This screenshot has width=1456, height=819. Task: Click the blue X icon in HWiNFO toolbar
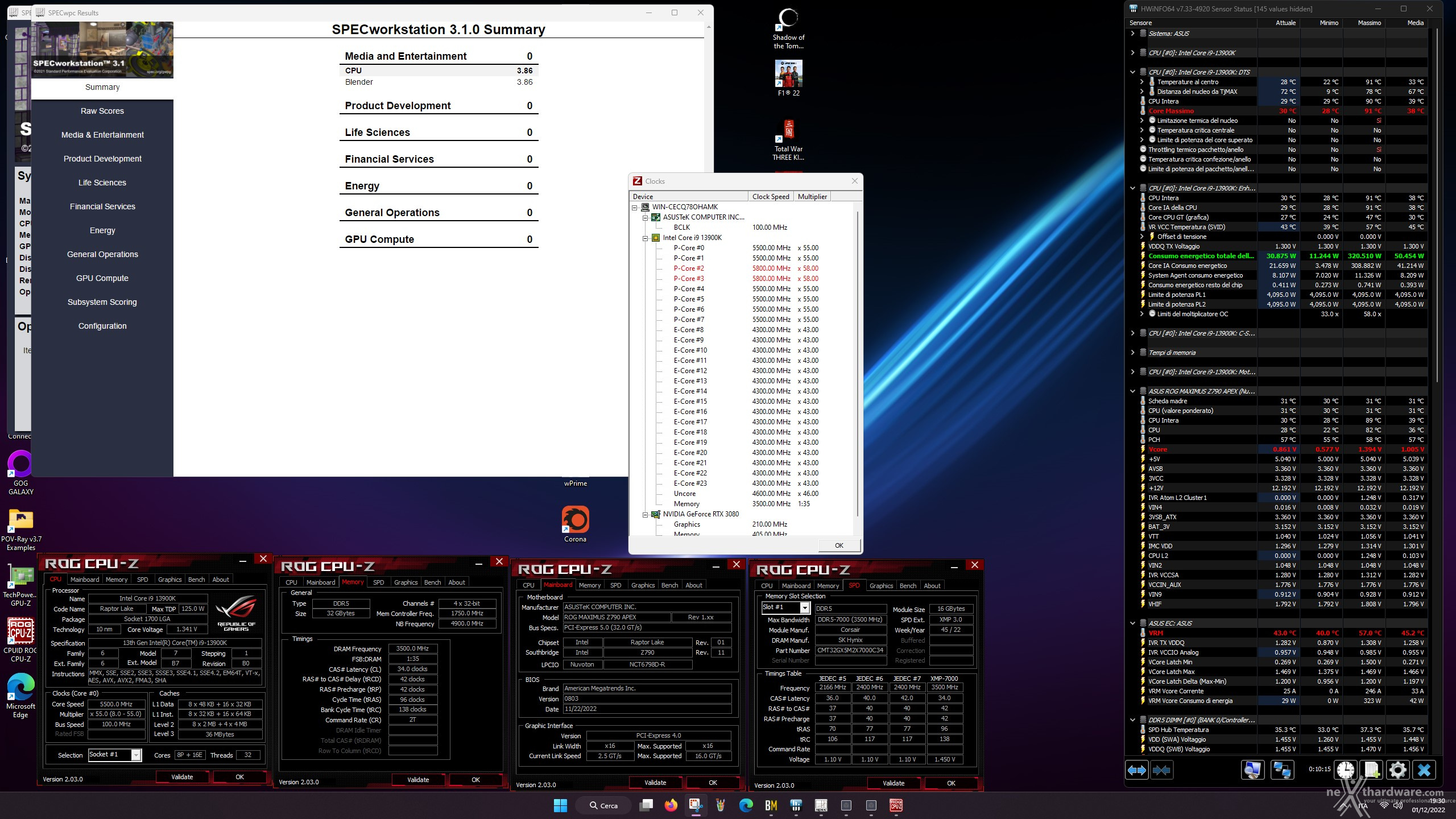pos(1424,770)
